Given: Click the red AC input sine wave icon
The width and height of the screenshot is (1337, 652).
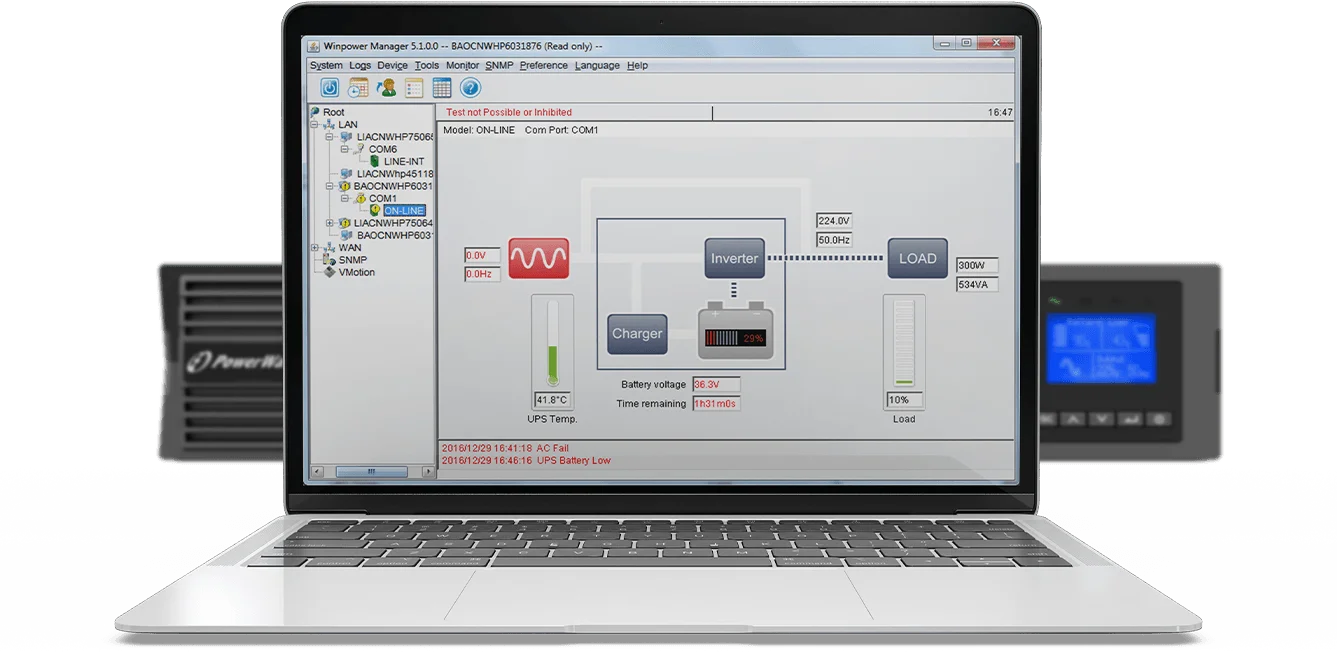Looking at the screenshot, I should tap(538, 258).
